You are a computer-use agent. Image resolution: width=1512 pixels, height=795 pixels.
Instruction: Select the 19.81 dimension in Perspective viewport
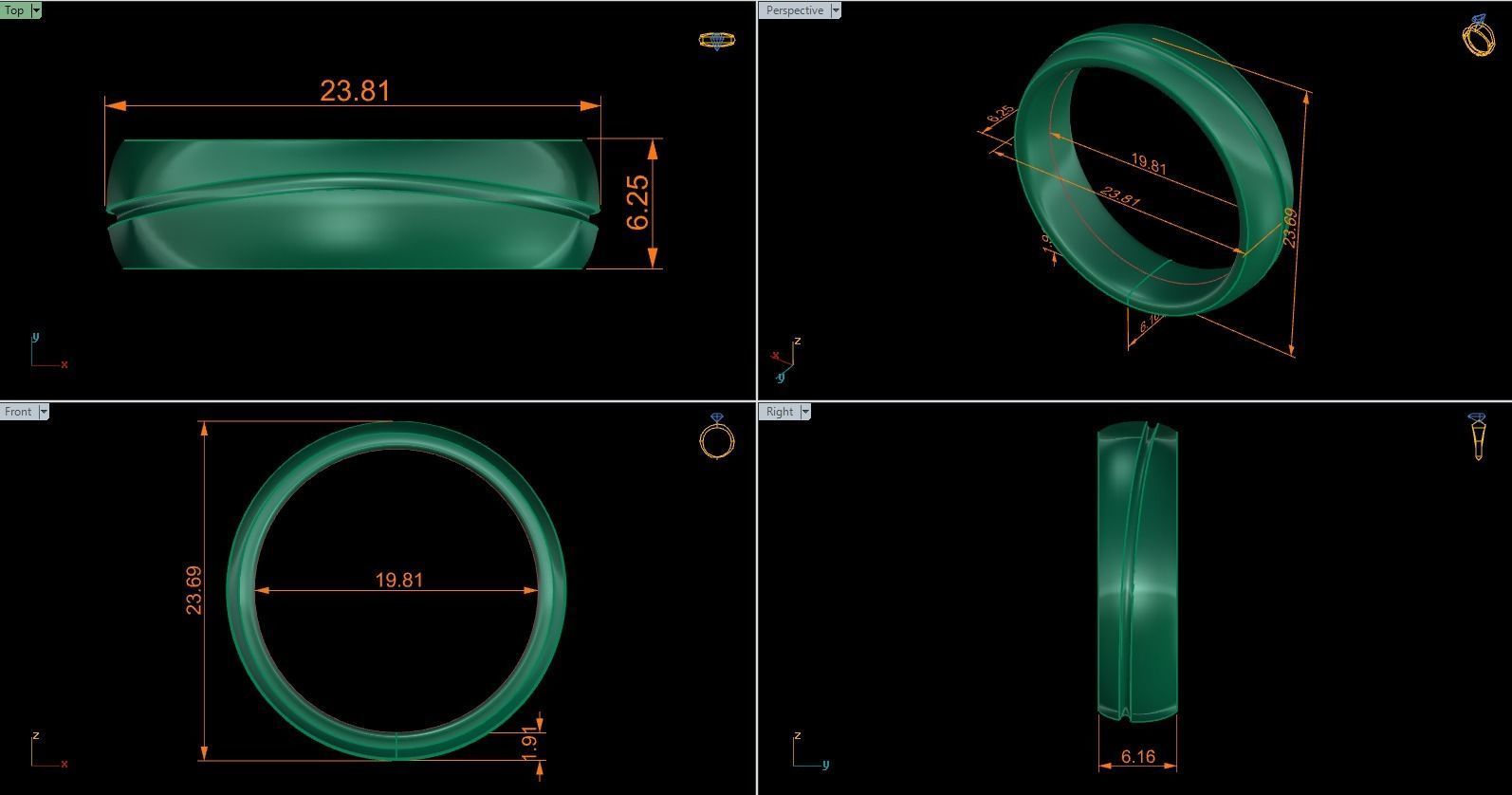1149,165
